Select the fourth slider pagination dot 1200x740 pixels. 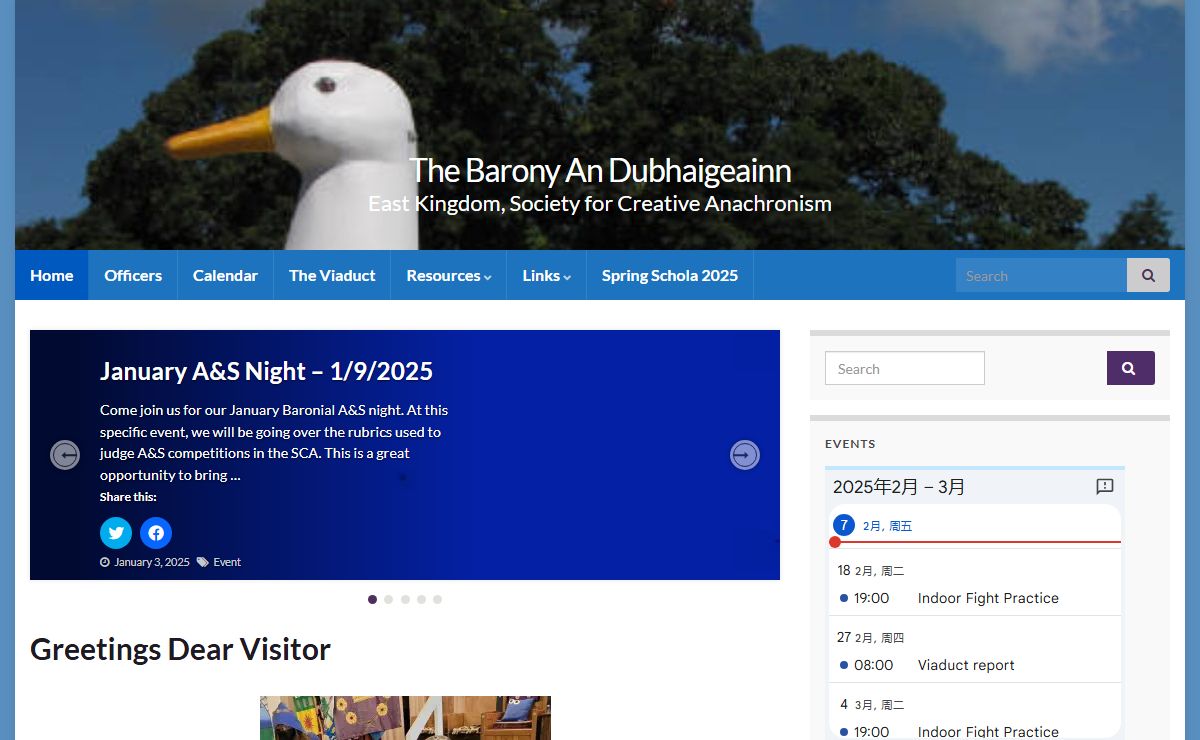[421, 599]
